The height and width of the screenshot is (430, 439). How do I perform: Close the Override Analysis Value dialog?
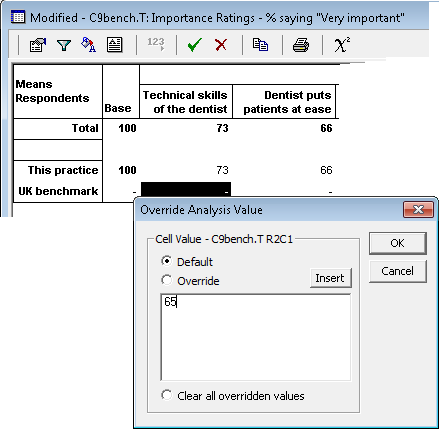[x=418, y=210]
